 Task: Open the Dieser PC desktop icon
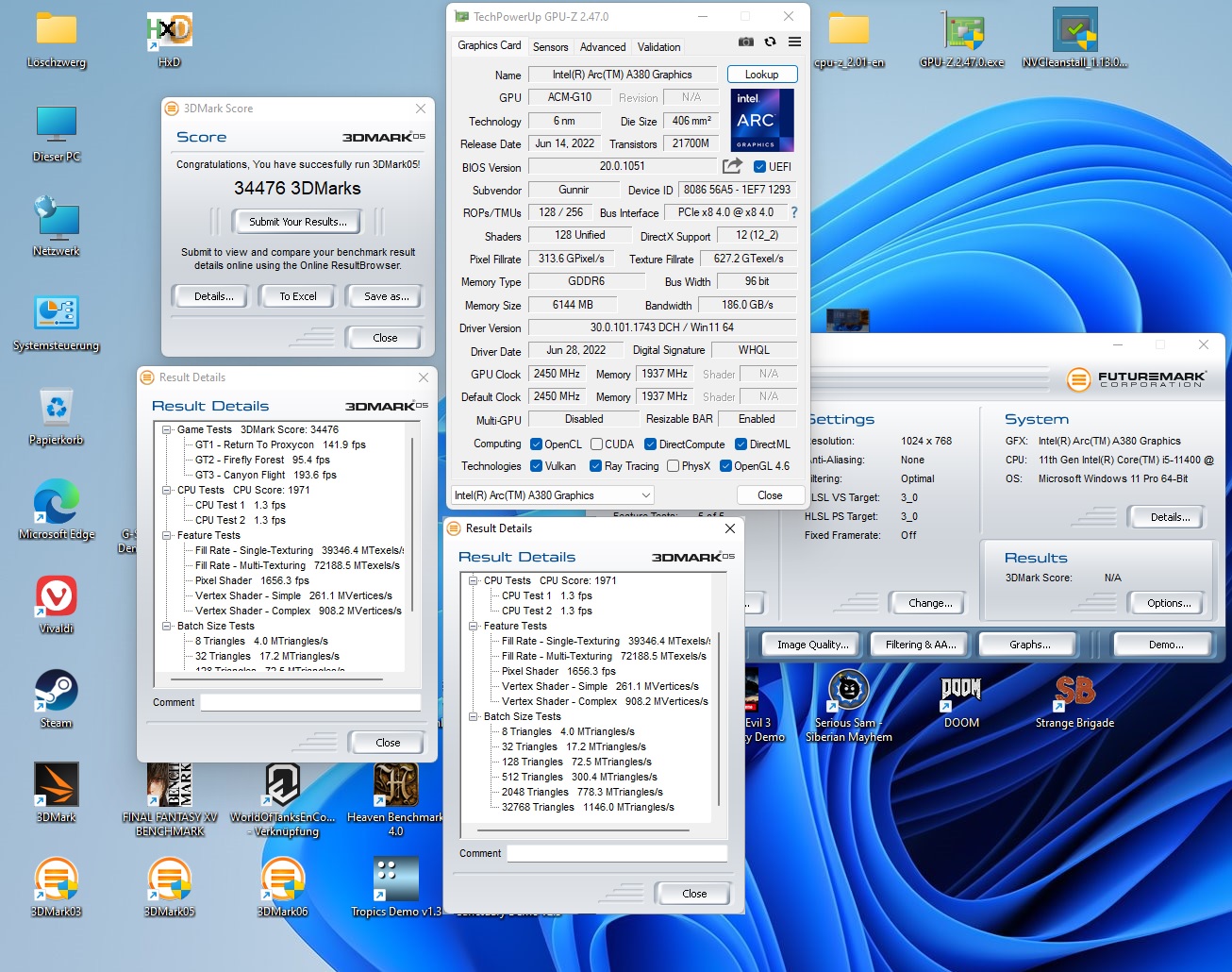click(x=57, y=133)
